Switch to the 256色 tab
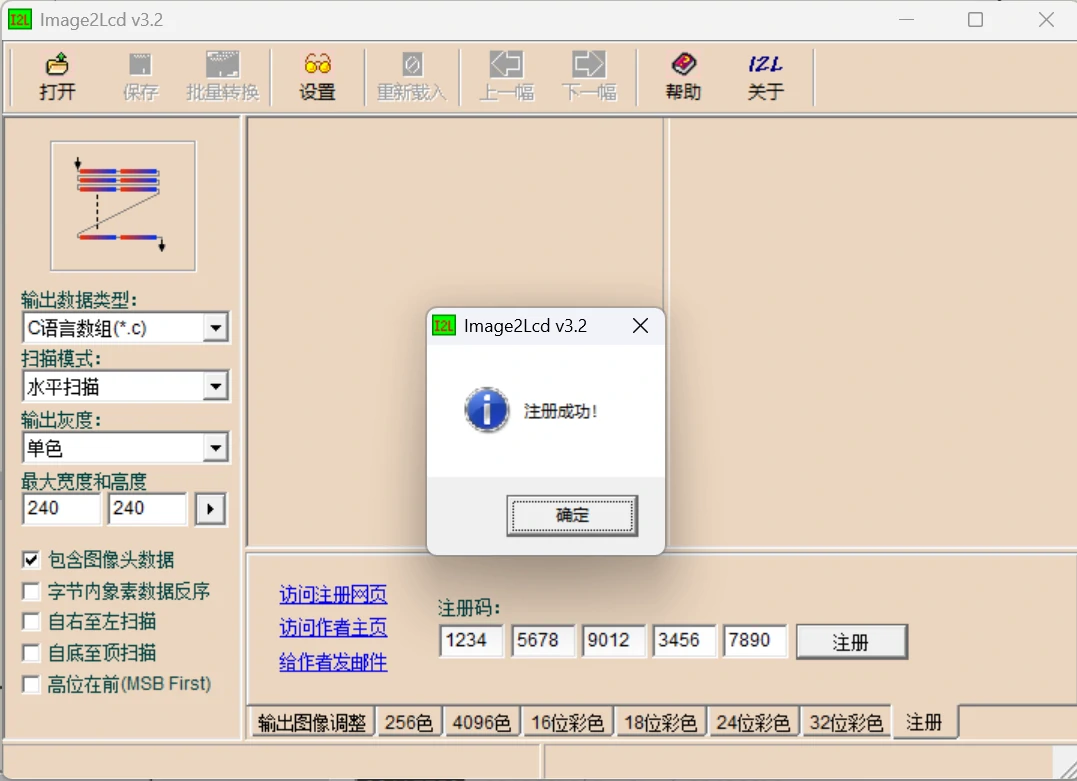The width and height of the screenshot is (1077, 781). 408,722
